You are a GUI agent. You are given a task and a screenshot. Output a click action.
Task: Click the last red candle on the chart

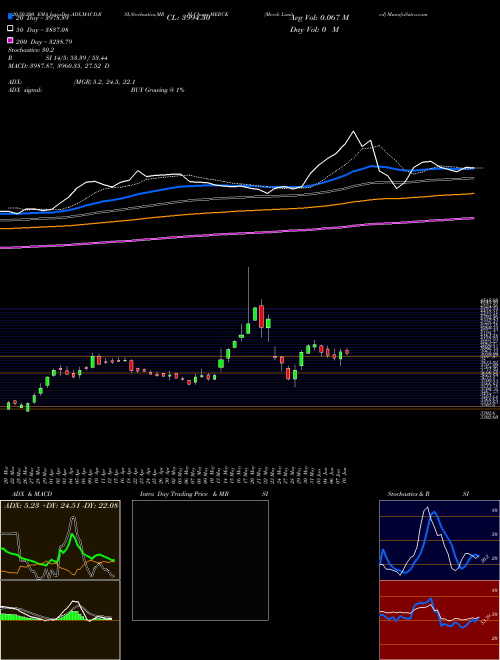tap(347, 352)
